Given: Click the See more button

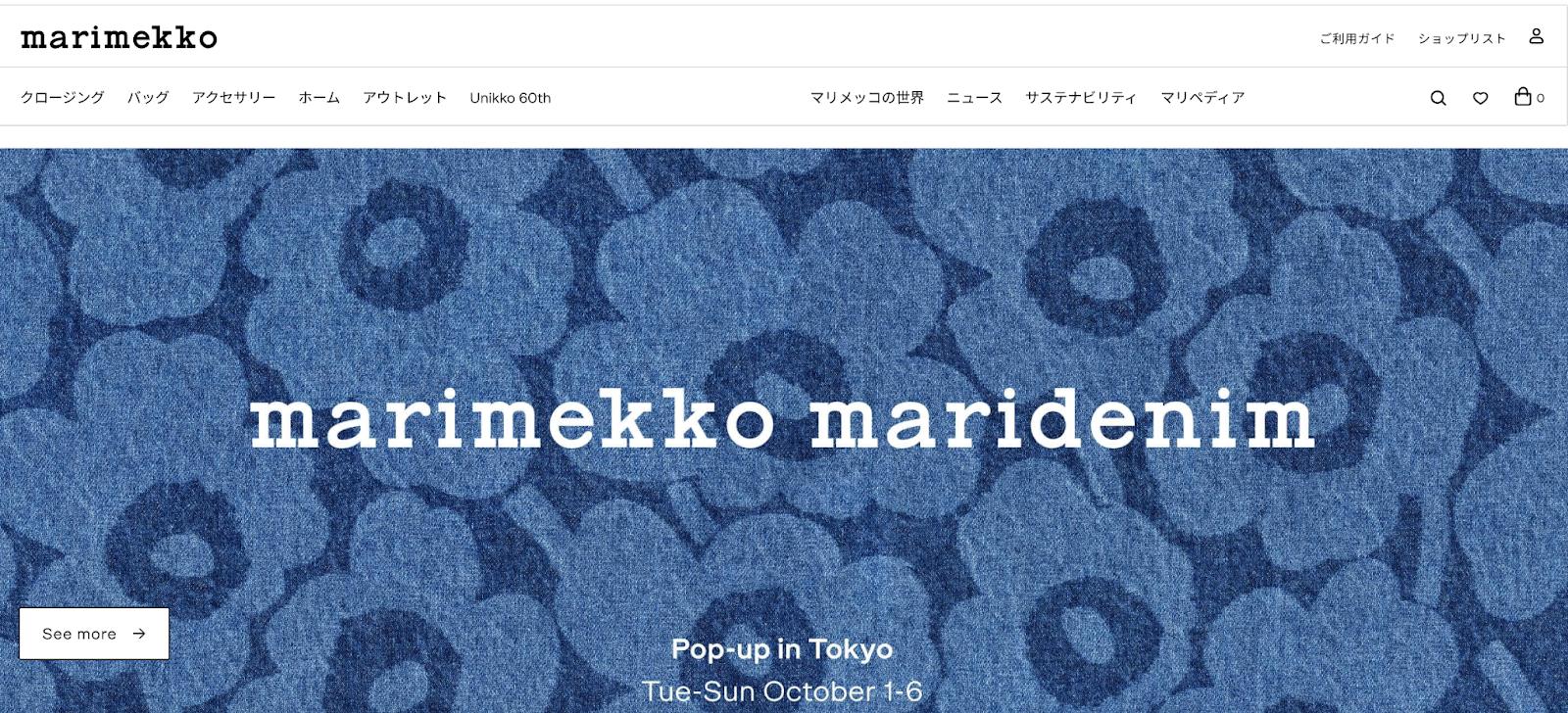Looking at the screenshot, I should [94, 634].
